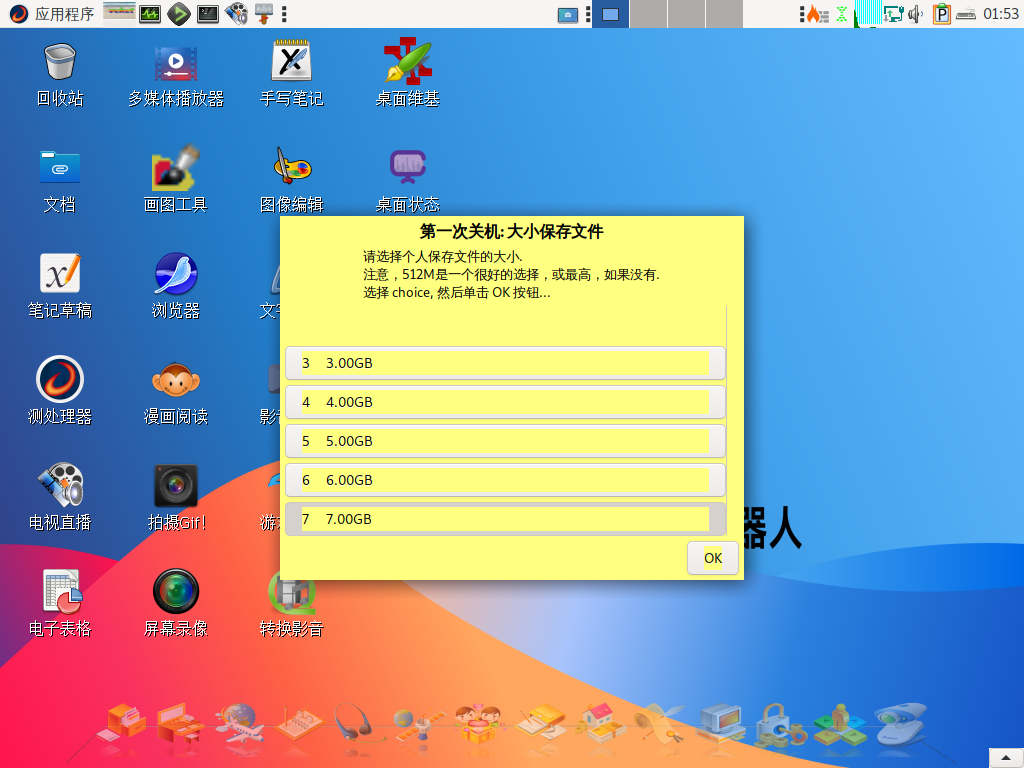Click the orange office desk dock icon

coord(180,725)
